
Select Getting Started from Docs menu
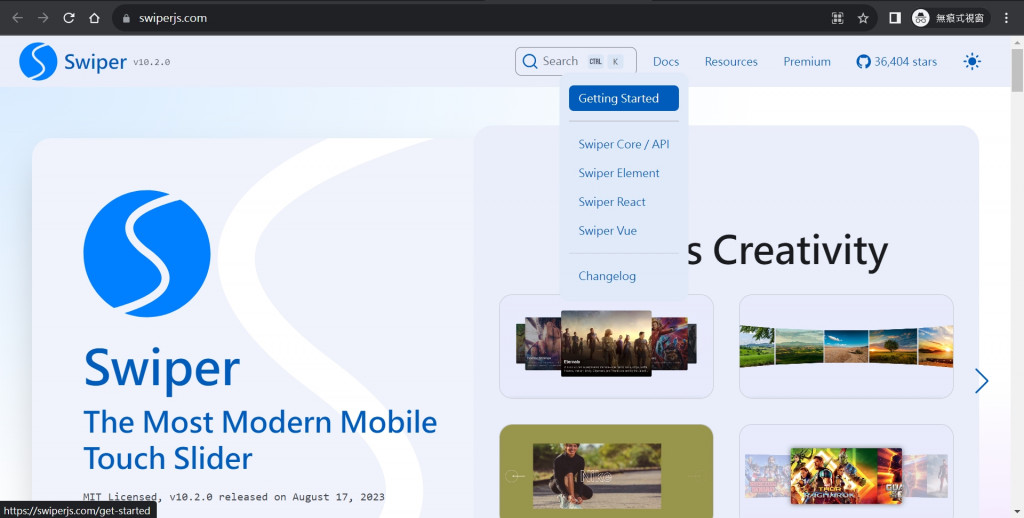pyautogui.click(x=624, y=98)
